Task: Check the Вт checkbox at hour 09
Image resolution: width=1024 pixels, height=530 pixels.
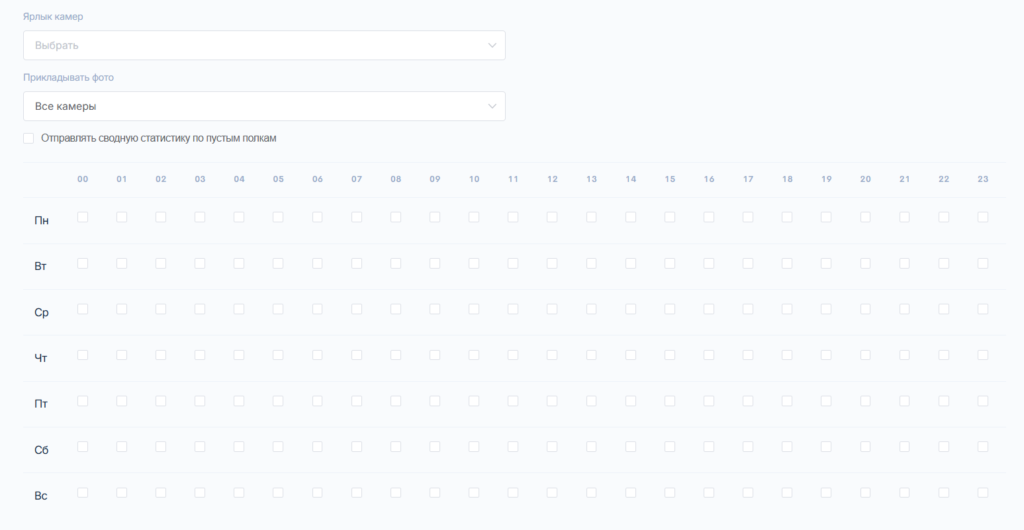Action: [x=435, y=263]
